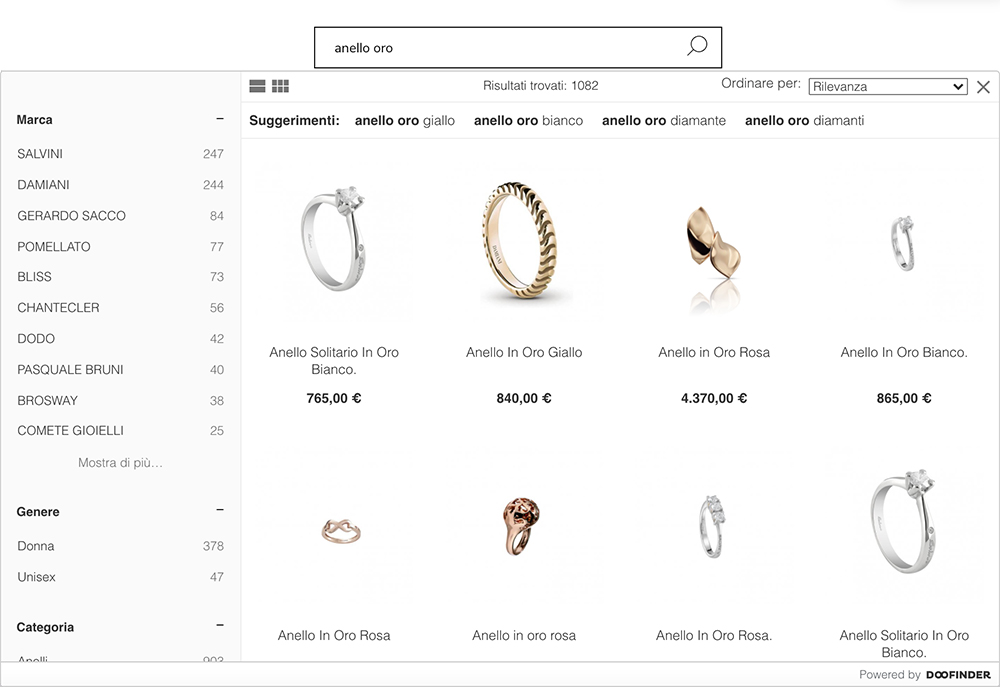Click the price 765,00 €
Image resolution: width=1000 pixels, height=687 pixels.
334,398
